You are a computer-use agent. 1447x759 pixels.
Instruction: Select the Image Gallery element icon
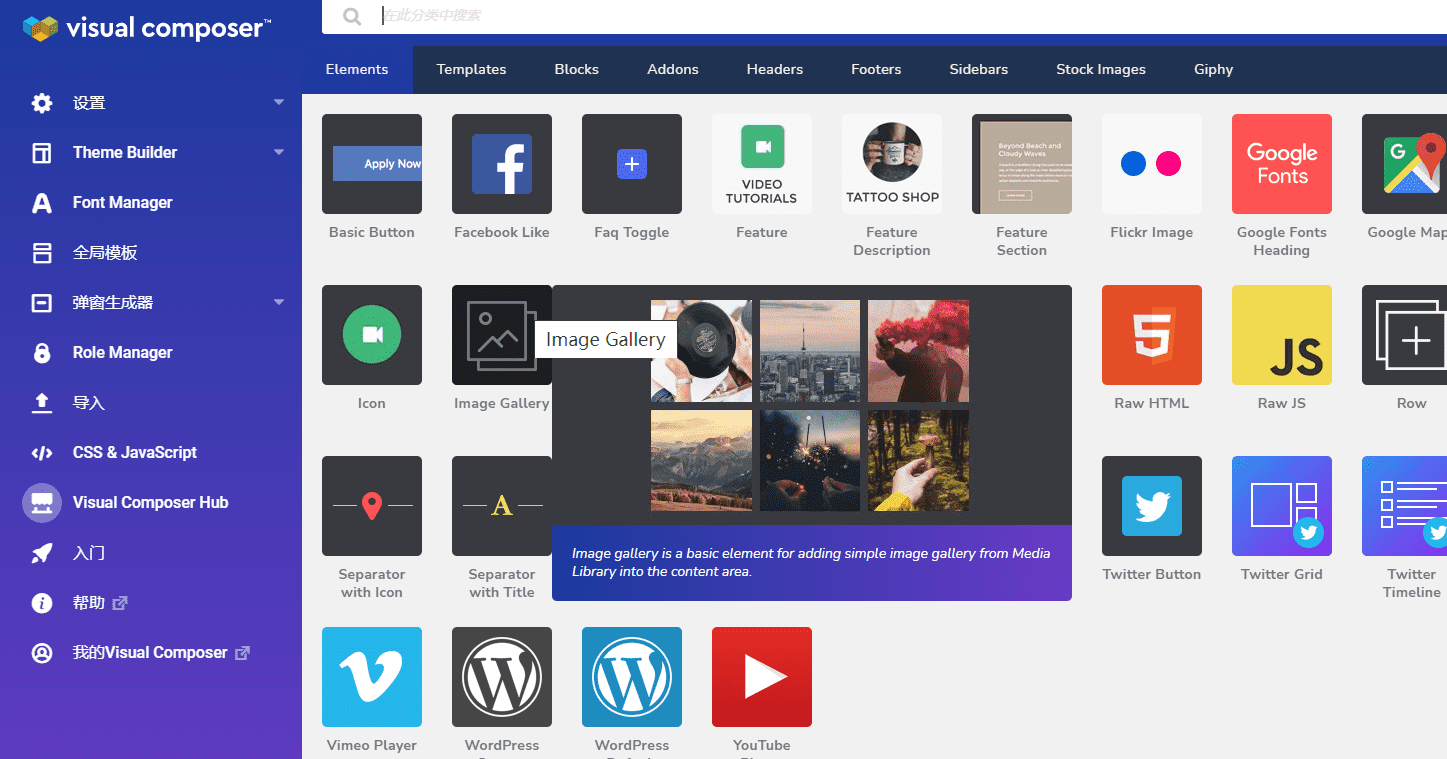click(502, 335)
